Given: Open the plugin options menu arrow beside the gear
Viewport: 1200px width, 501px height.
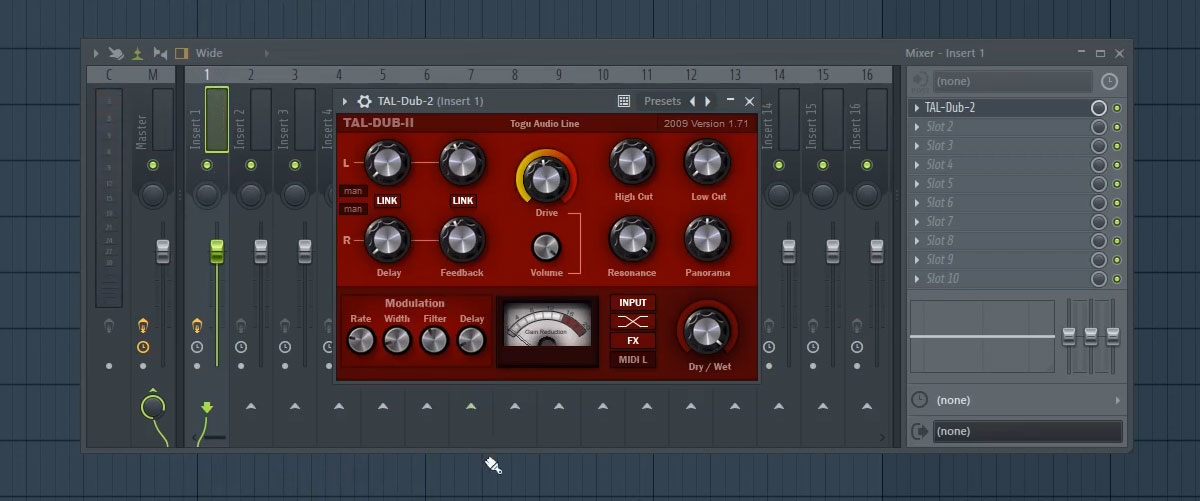Looking at the screenshot, I should [x=345, y=101].
